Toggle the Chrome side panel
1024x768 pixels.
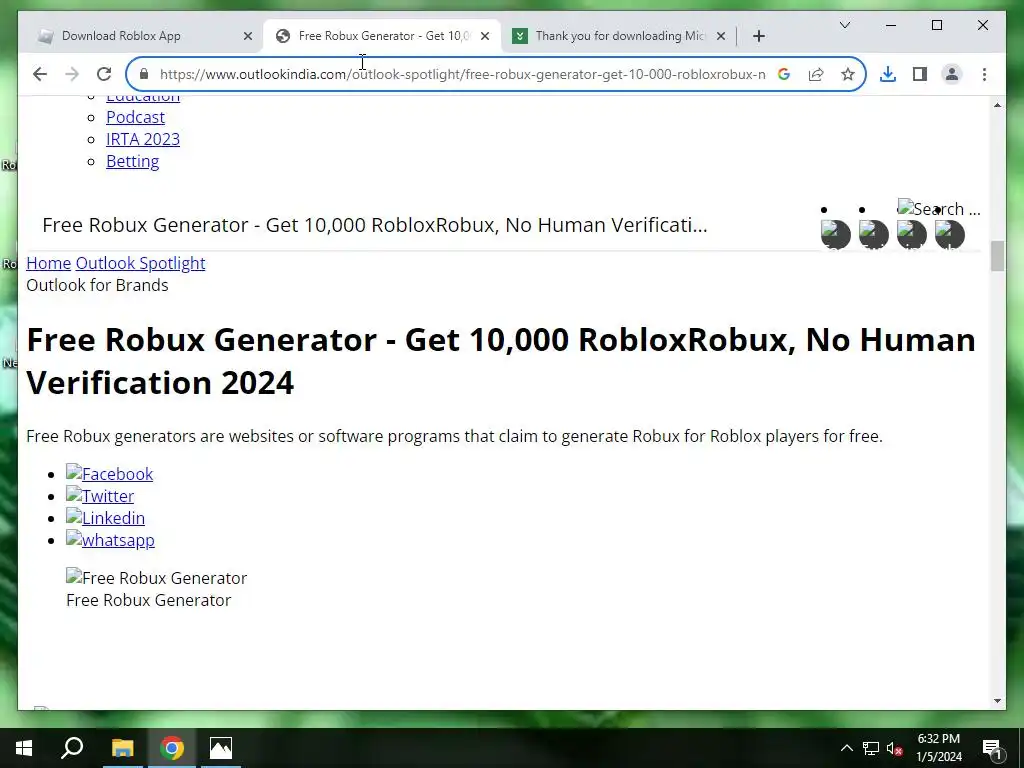pos(920,74)
